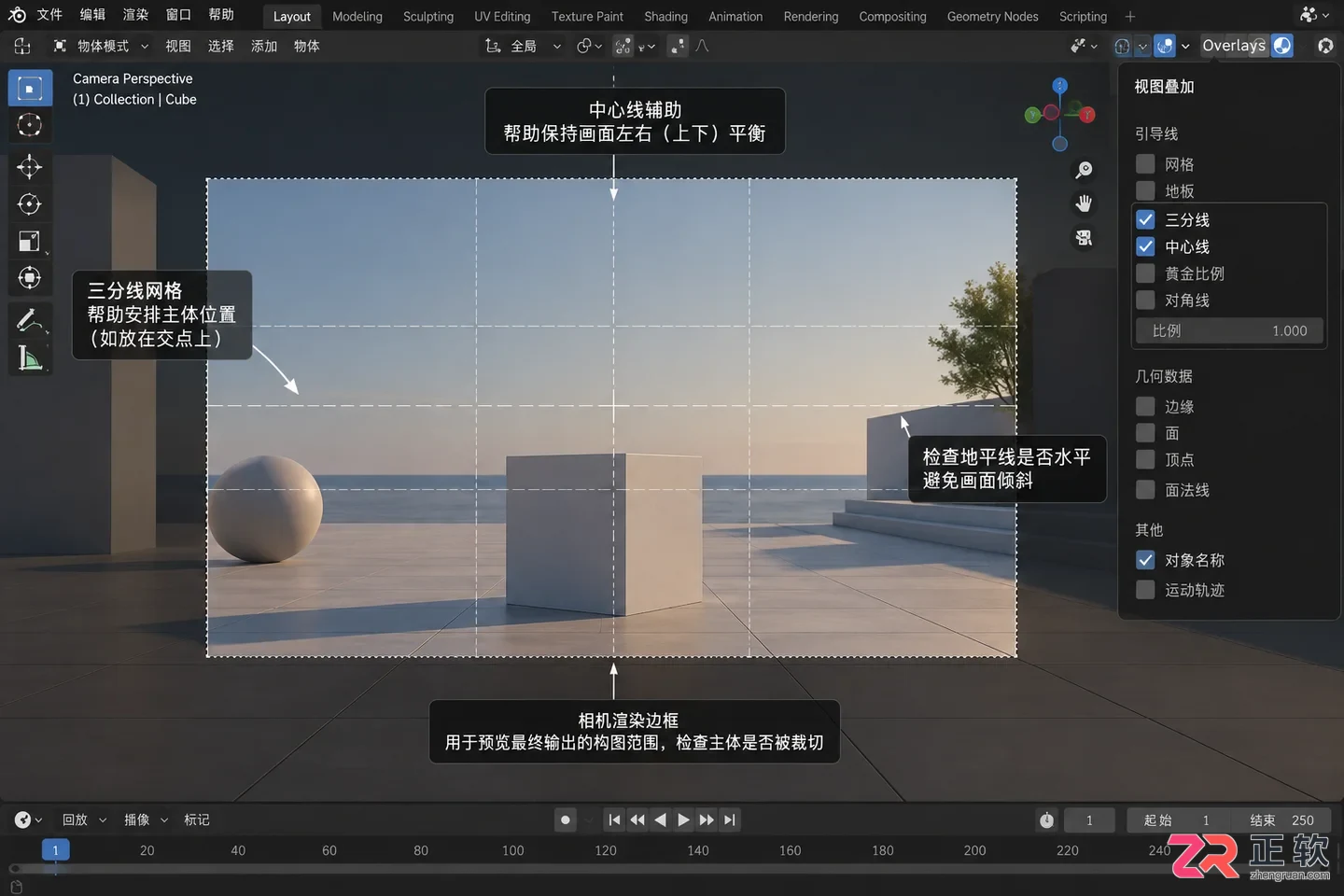Uncheck the 对象名称 checkbox

[1145, 560]
